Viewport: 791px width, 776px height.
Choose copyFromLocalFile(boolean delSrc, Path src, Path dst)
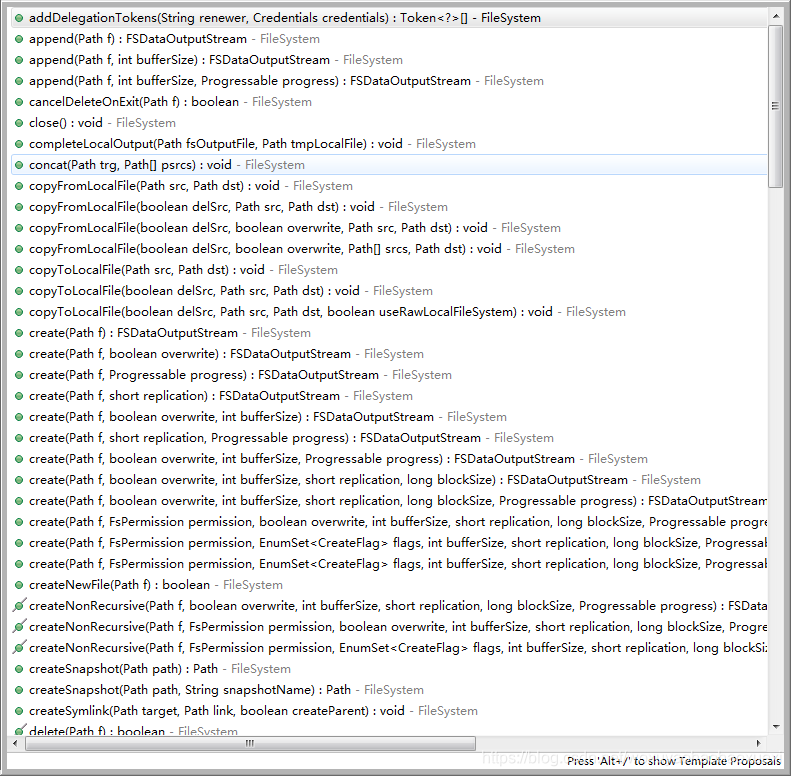[x=388, y=207]
